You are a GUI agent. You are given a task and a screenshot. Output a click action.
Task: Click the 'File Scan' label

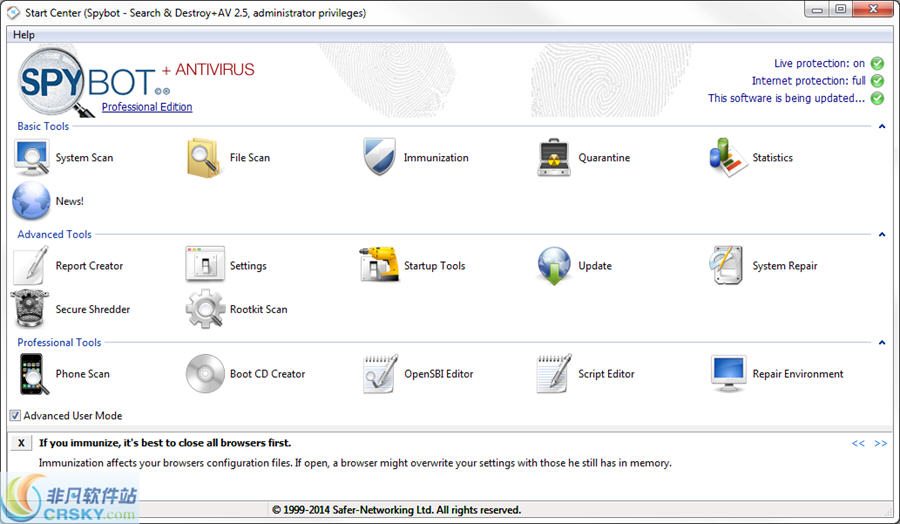(x=250, y=157)
